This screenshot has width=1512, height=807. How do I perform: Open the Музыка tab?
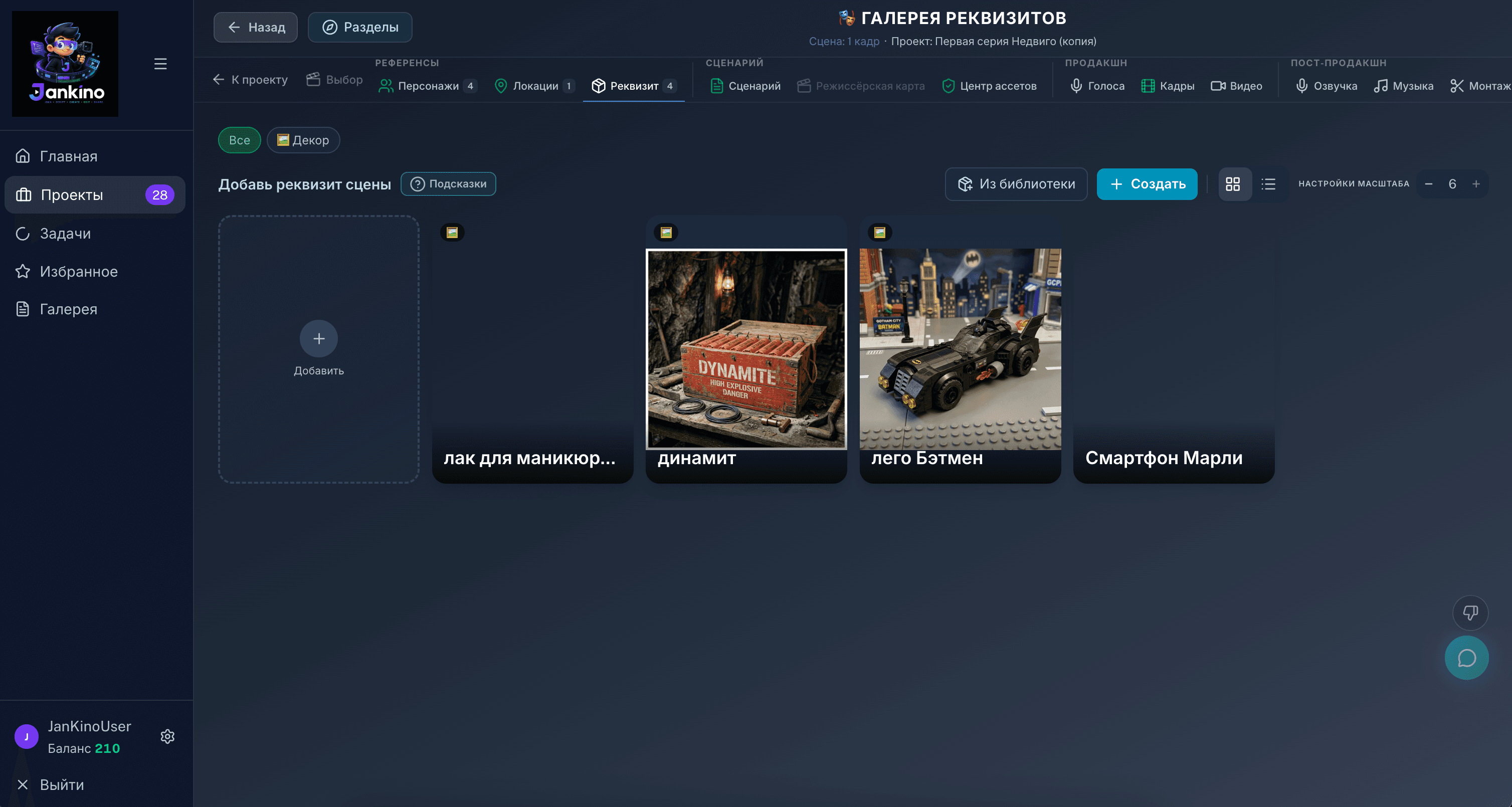coord(1403,86)
